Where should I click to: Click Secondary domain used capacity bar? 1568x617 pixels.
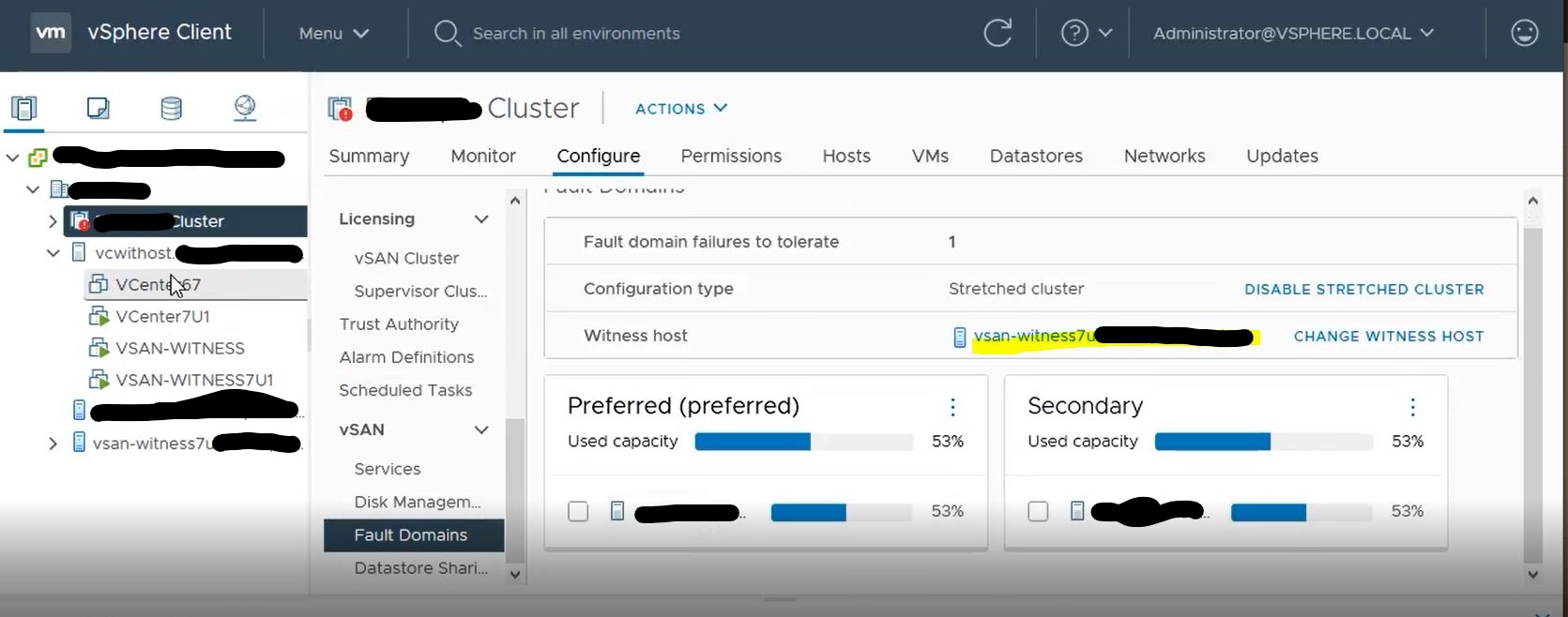tap(1264, 442)
